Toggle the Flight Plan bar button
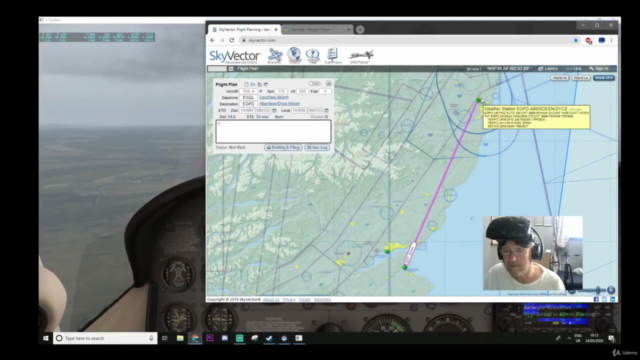The width and height of the screenshot is (640, 360). [244, 69]
